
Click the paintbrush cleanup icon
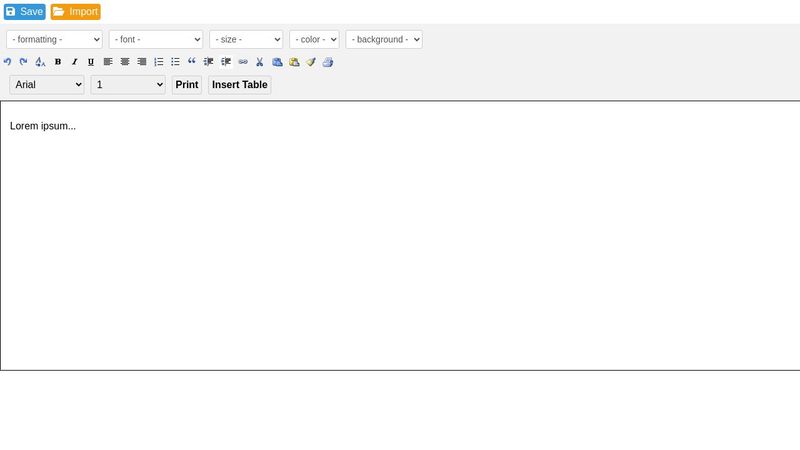(x=311, y=62)
